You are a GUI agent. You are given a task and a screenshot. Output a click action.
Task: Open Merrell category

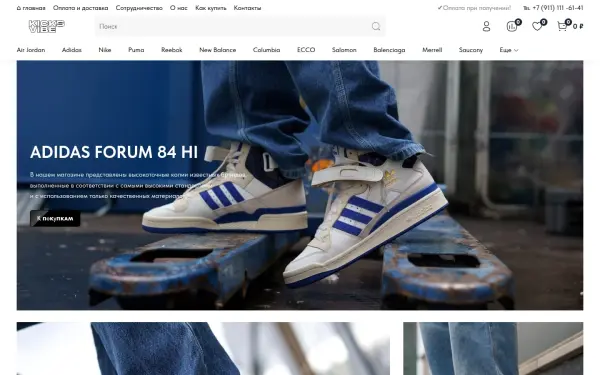tap(432, 50)
